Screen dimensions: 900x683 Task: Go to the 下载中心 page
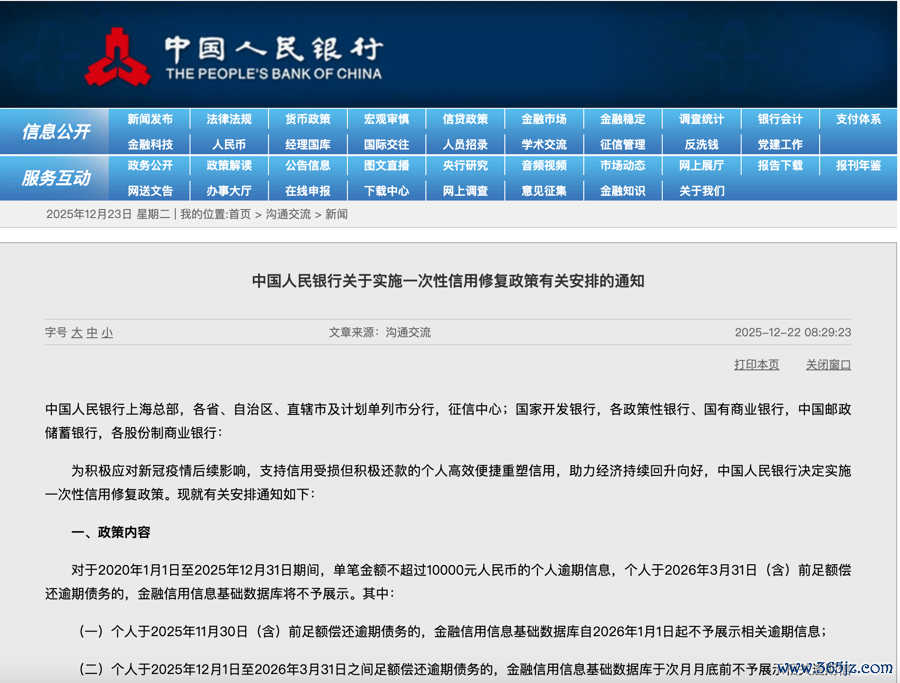coord(387,190)
